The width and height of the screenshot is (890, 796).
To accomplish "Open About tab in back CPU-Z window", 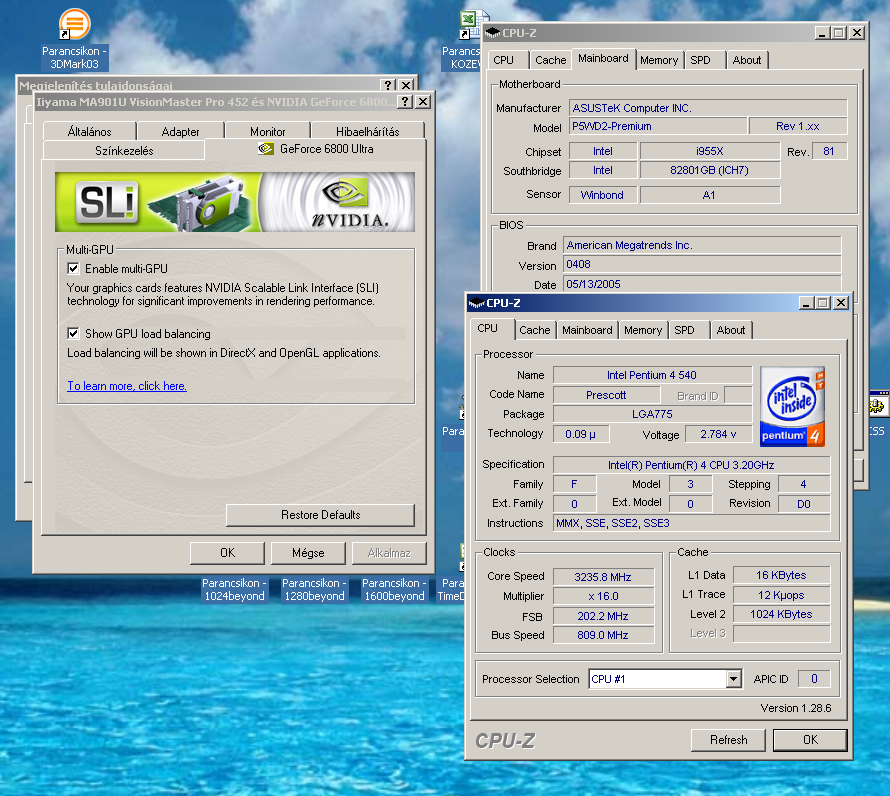I will (x=747, y=60).
